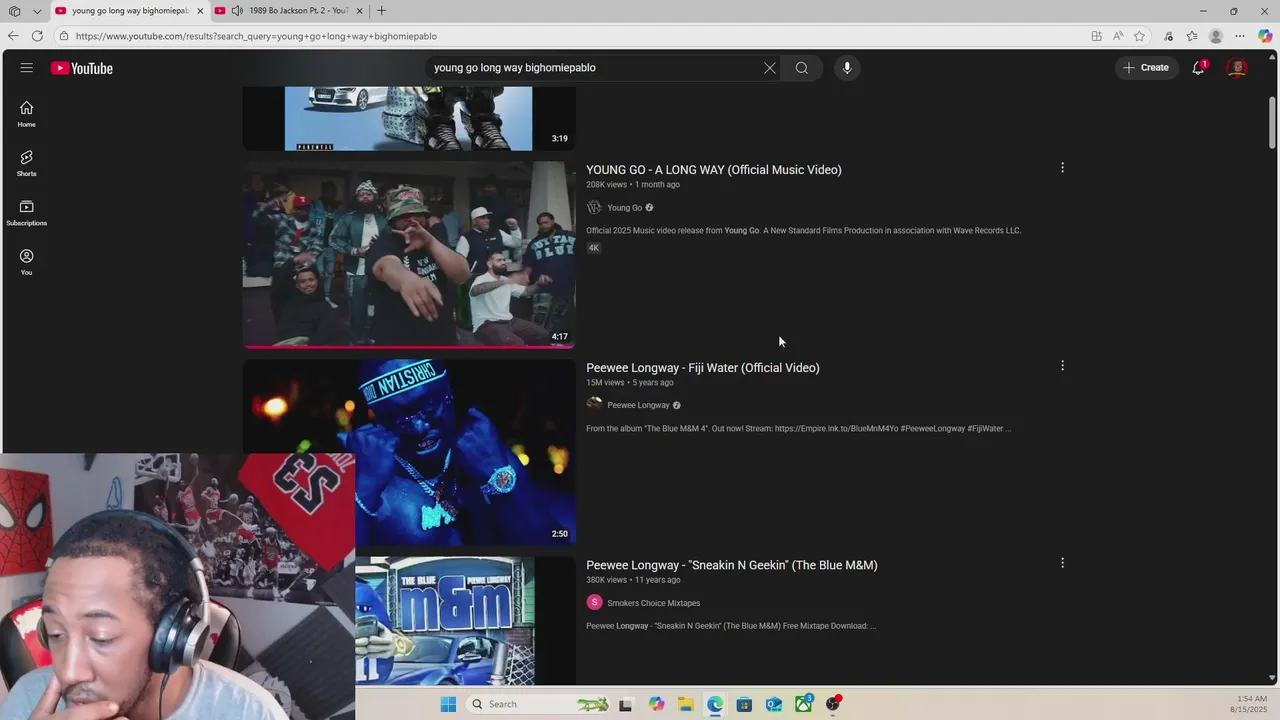Click the 4K badge under Young Go video
The image size is (1280, 720).
(593, 248)
